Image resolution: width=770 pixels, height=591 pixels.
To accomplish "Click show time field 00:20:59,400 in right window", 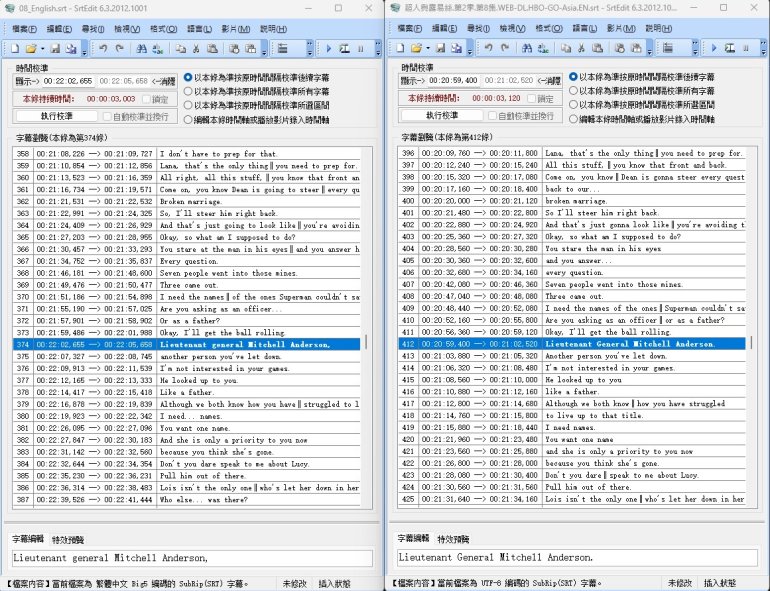I will pos(453,81).
